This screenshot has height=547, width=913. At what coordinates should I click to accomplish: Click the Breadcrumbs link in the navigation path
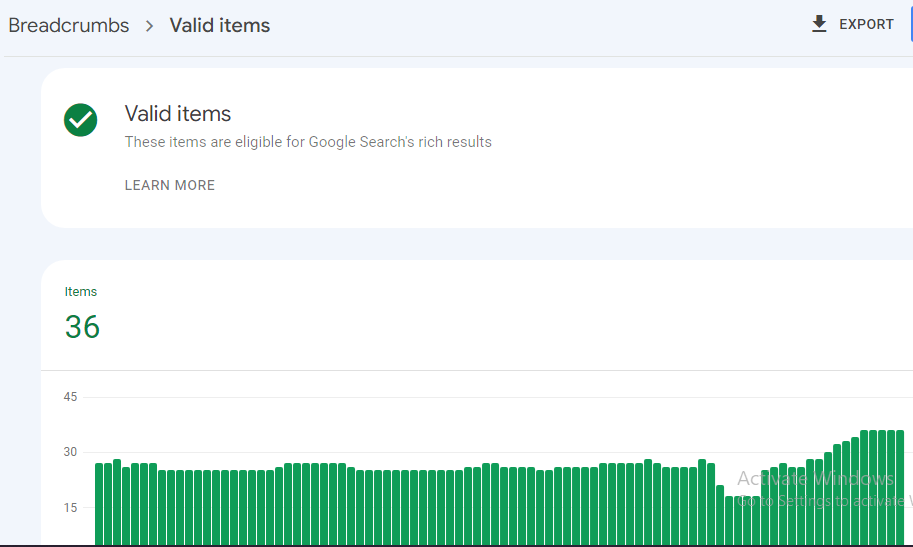(69, 26)
